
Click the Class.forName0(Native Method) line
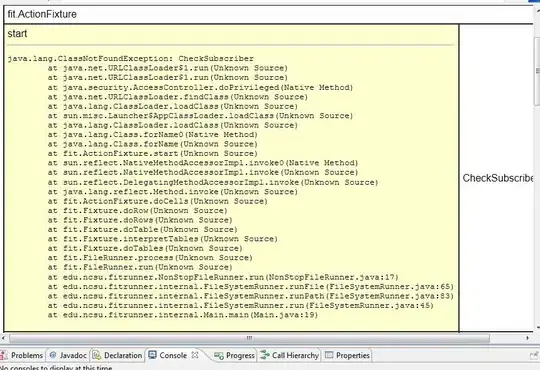click(153, 135)
